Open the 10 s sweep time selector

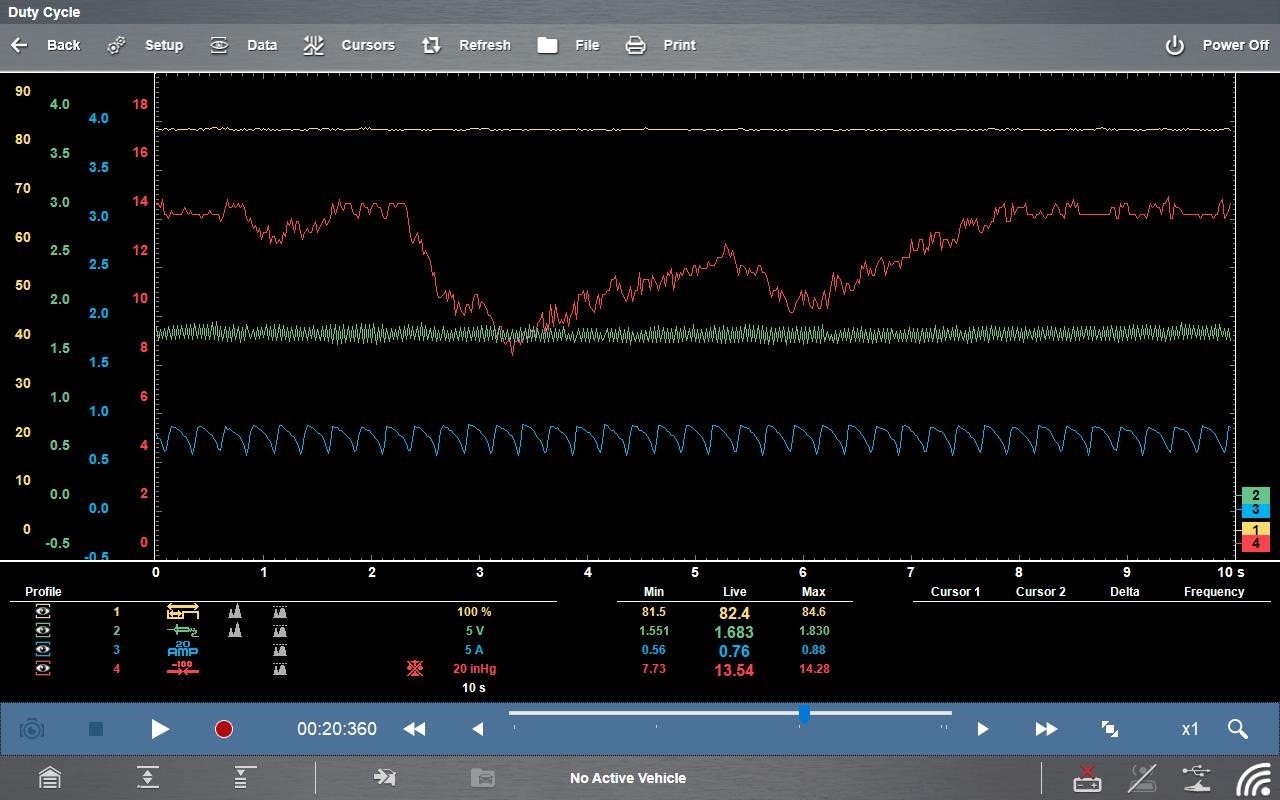pyautogui.click(x=474, y=688)
